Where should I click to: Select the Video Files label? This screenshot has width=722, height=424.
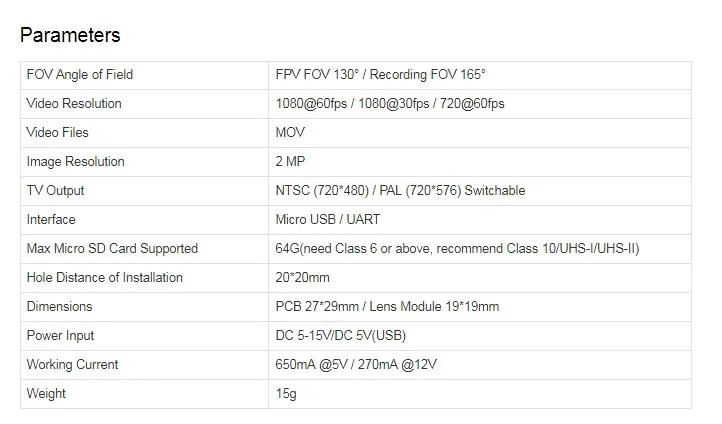58,133
